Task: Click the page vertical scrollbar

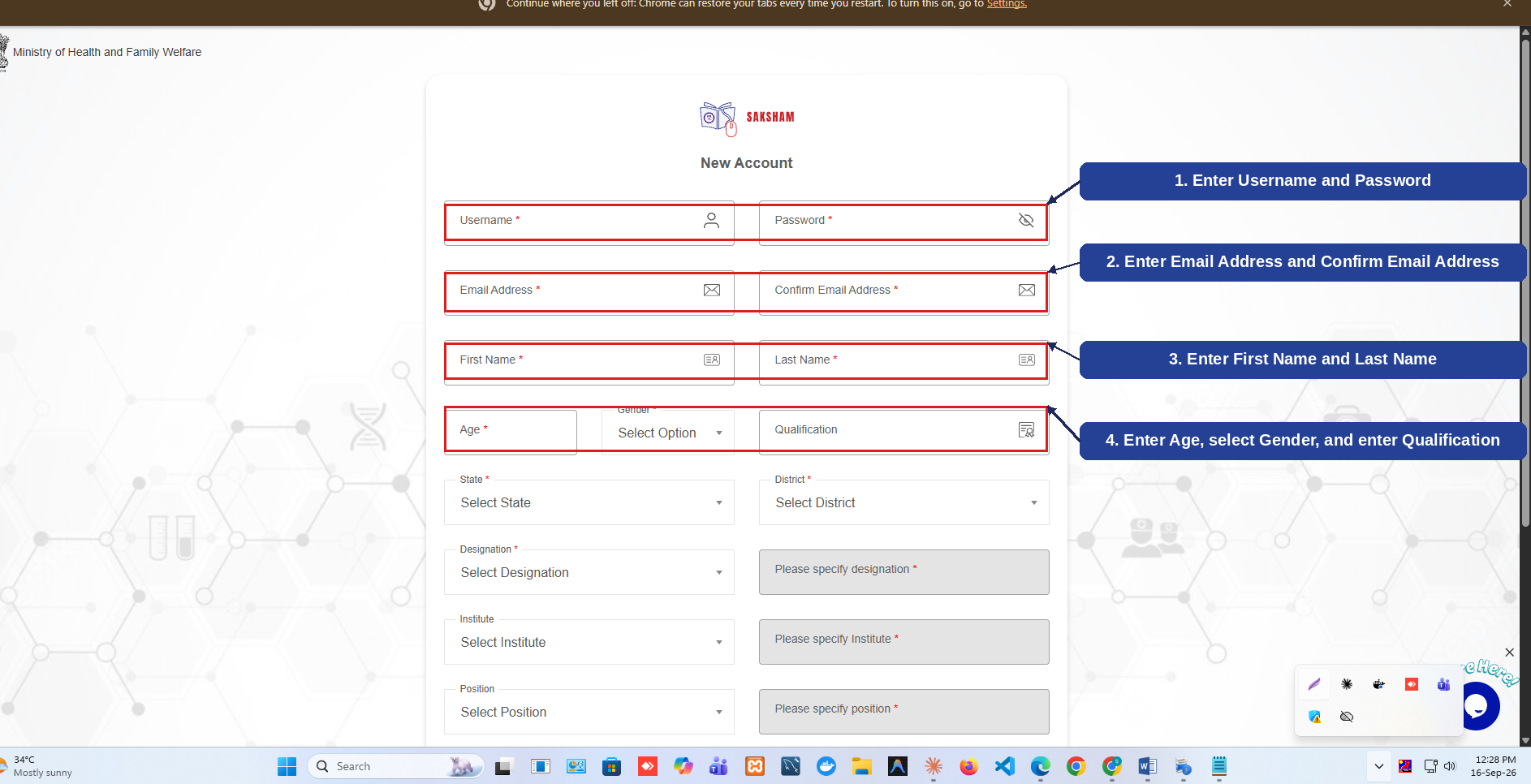Action: pyautogui.click(x=1525, y=284)
